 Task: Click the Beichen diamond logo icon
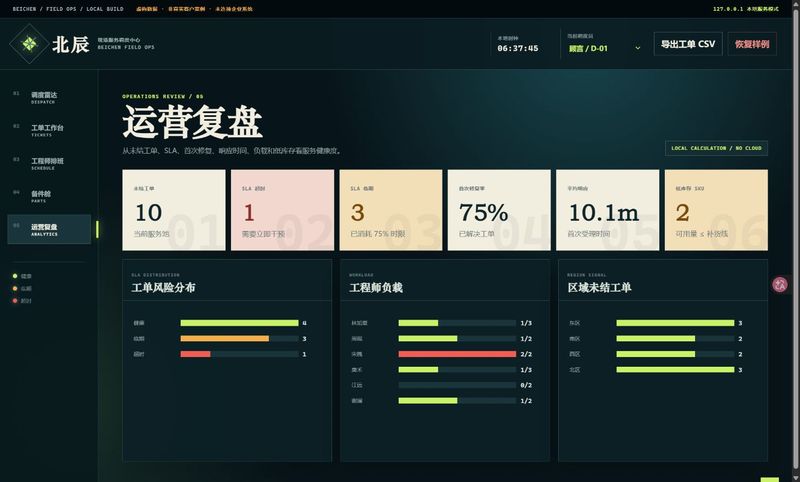(x=29, y=44)
